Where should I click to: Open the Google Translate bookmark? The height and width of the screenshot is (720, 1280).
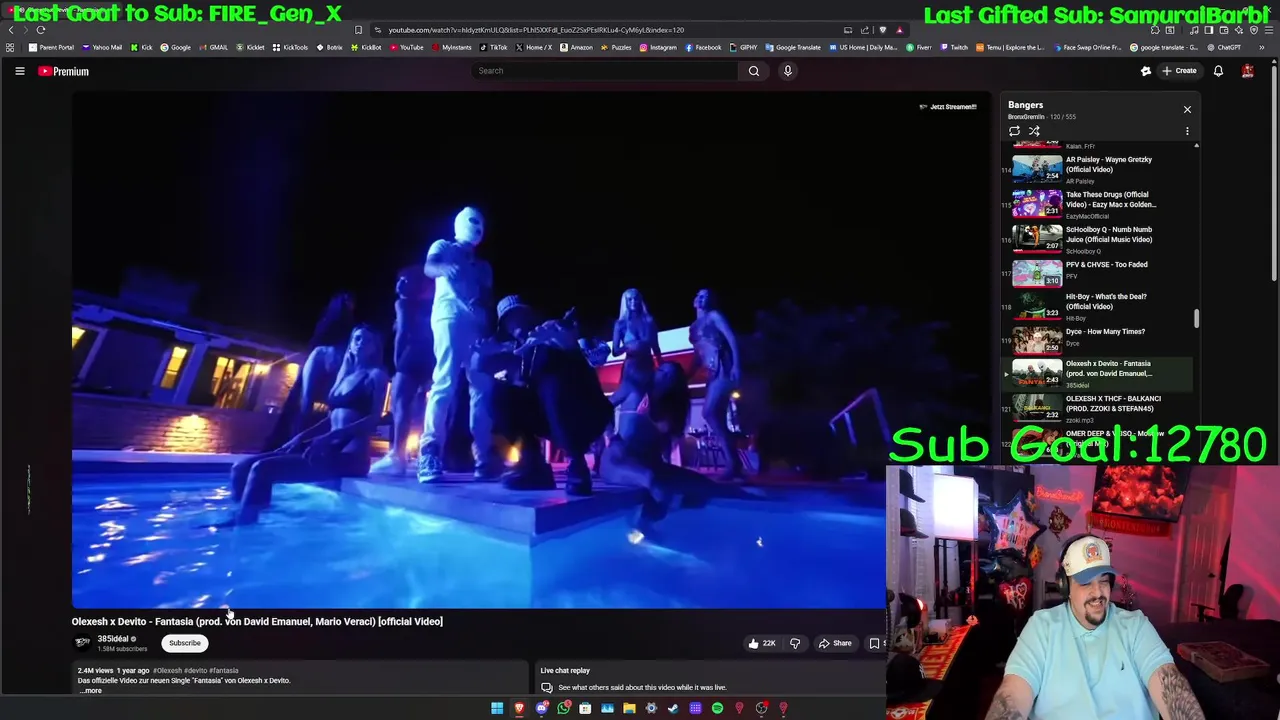click(792, 47)
